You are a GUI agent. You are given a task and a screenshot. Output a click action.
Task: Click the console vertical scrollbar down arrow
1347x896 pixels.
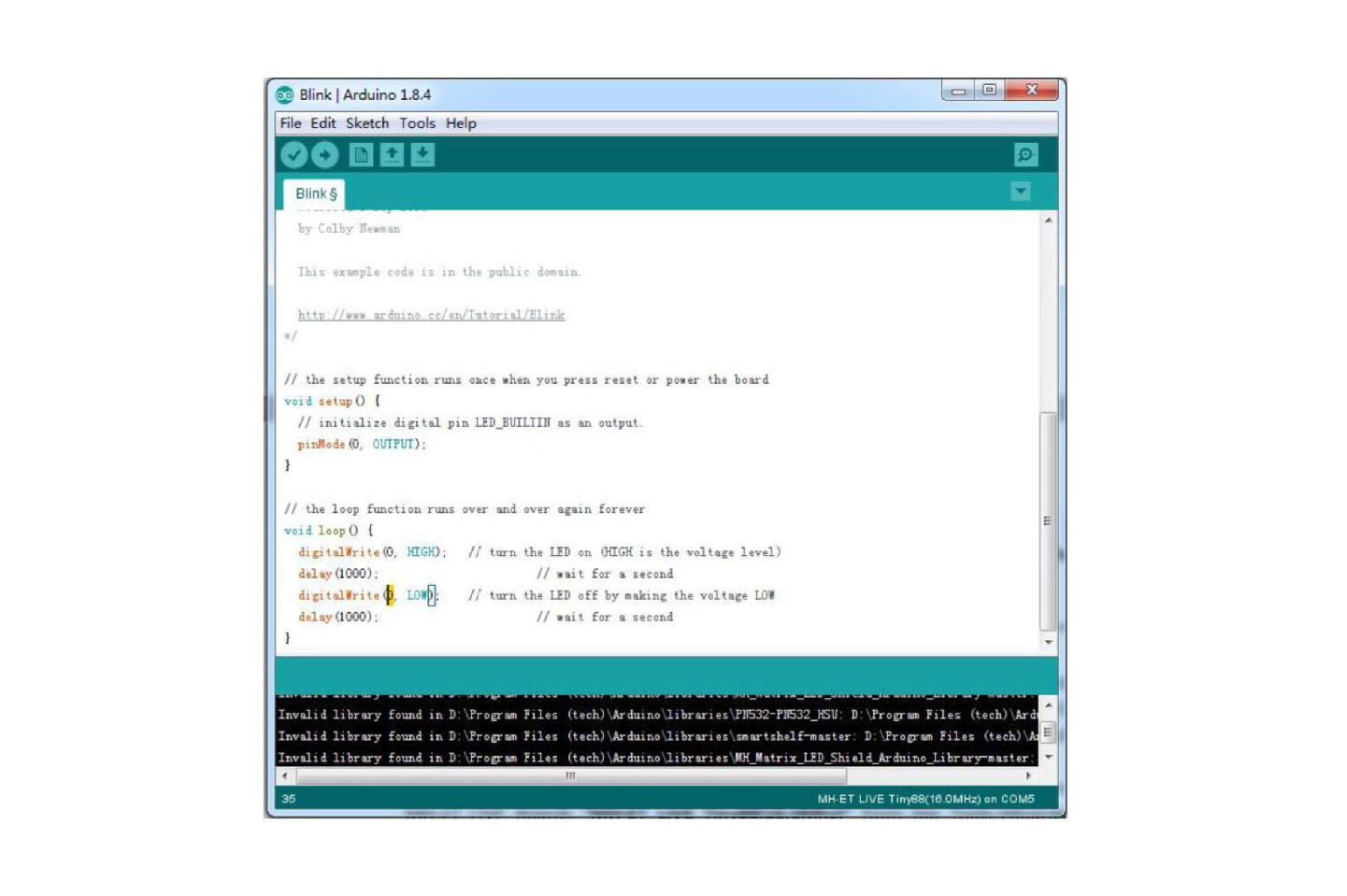pyautogui.click(x=1049, y=758)
